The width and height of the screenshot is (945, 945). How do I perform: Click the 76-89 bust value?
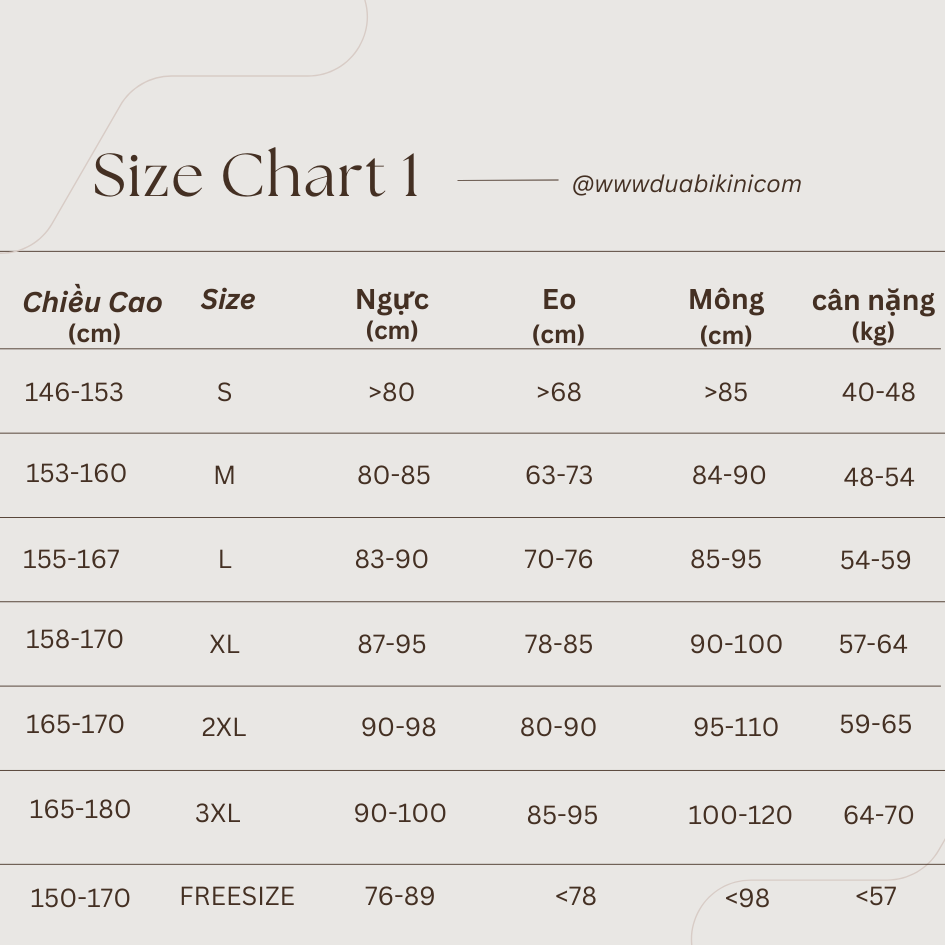(x=399, y=895)
